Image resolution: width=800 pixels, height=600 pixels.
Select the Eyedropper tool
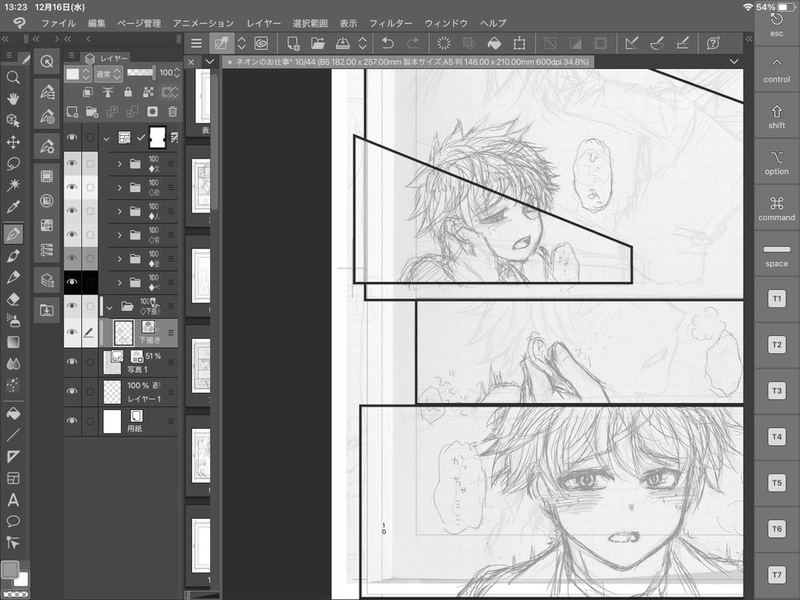coord(13,207)
